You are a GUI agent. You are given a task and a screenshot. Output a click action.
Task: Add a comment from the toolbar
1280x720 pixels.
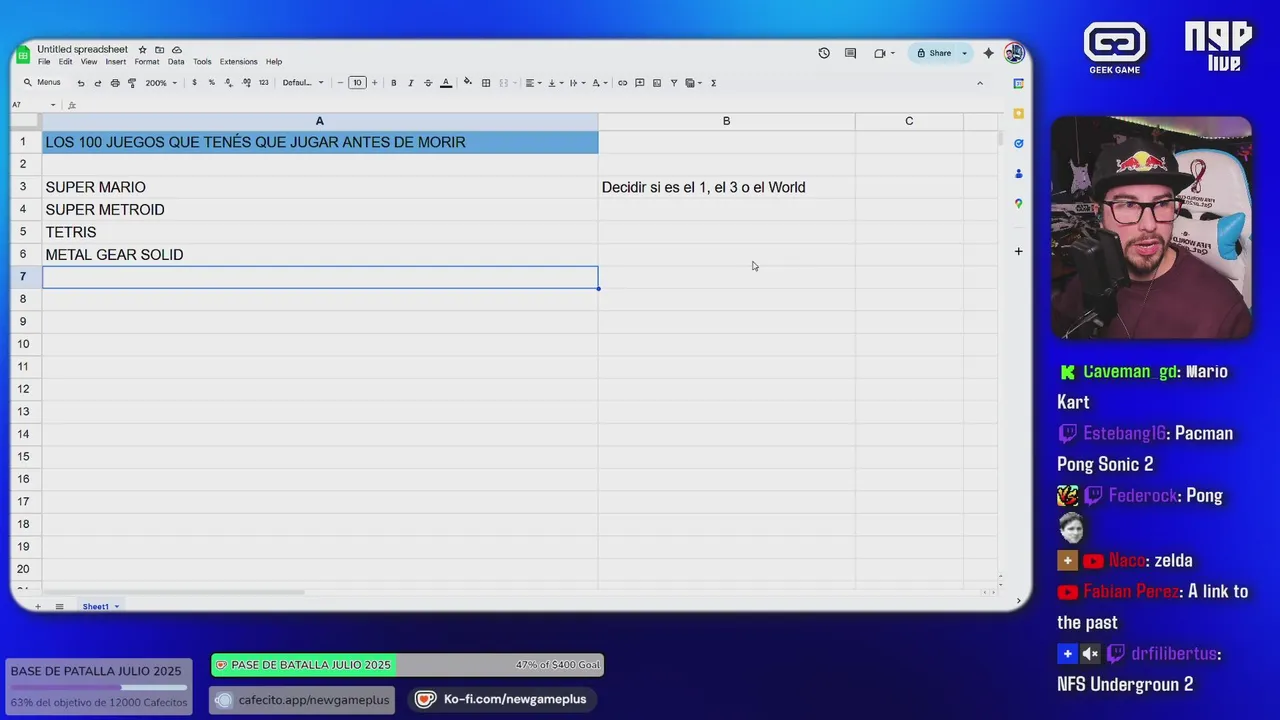pos(640,83)
